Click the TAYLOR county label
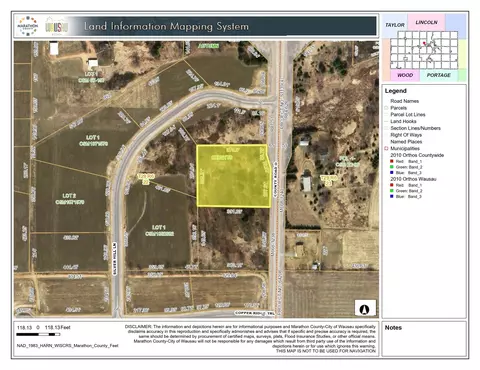The image size is (480, 370). 395,25
